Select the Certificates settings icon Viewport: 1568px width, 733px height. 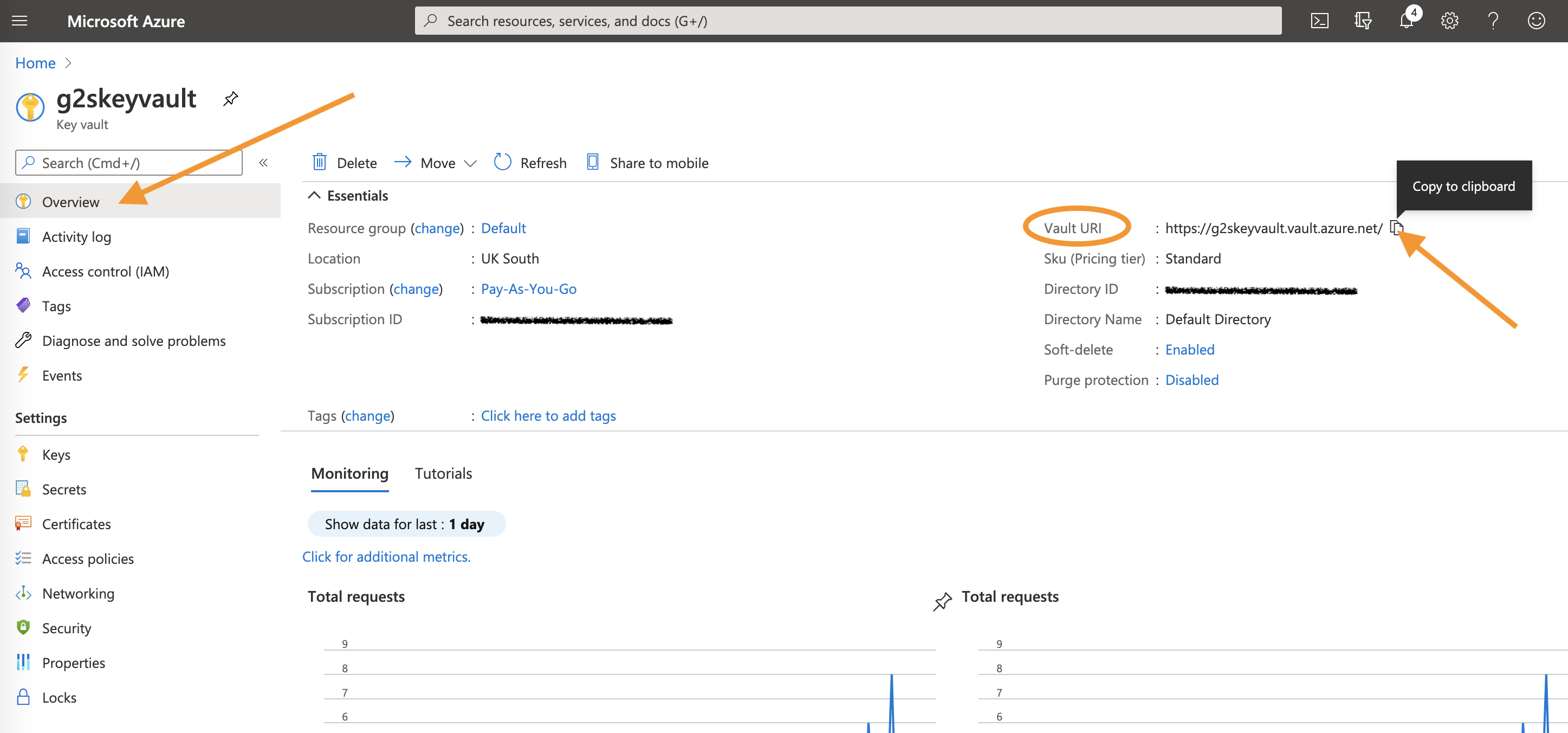(22, 523)
